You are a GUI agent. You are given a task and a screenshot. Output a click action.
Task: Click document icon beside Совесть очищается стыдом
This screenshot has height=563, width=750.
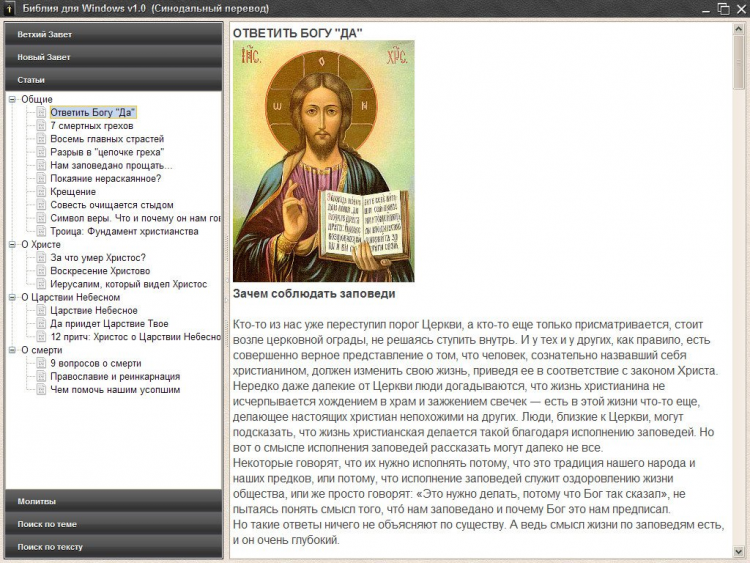click(42, 205)
